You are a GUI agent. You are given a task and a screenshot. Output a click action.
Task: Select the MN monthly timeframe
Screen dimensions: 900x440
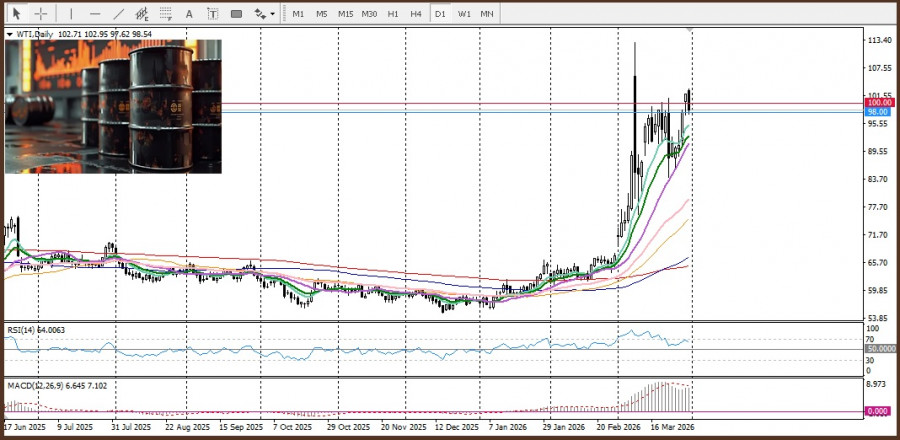(x=487, y=14)
